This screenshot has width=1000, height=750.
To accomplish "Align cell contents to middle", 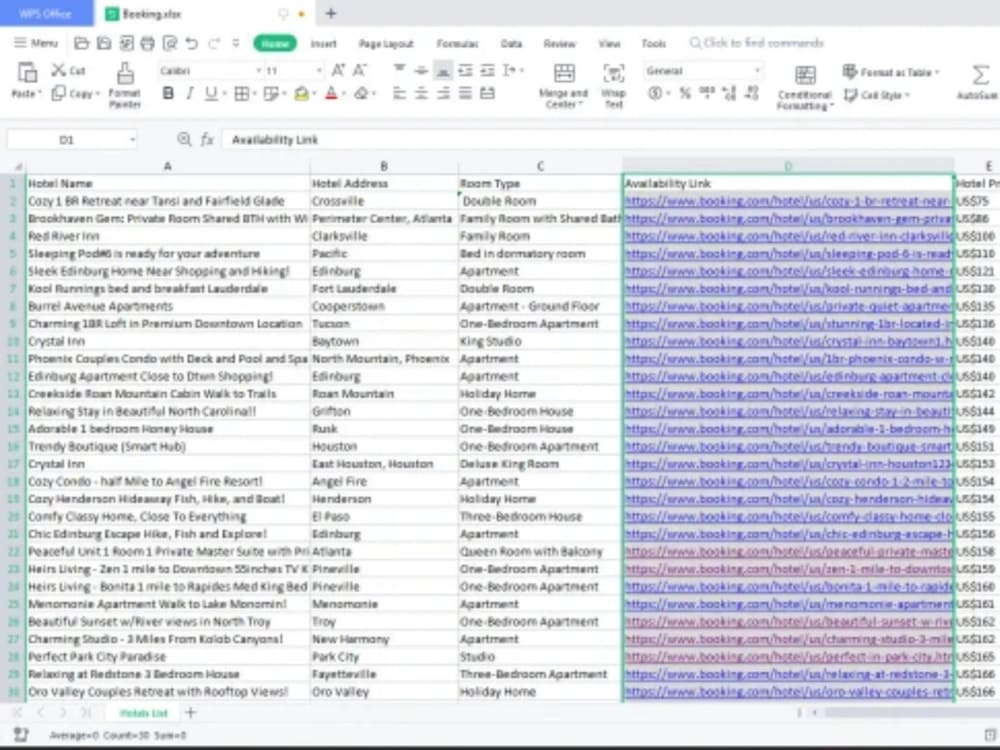I will (x=421, y=70).
